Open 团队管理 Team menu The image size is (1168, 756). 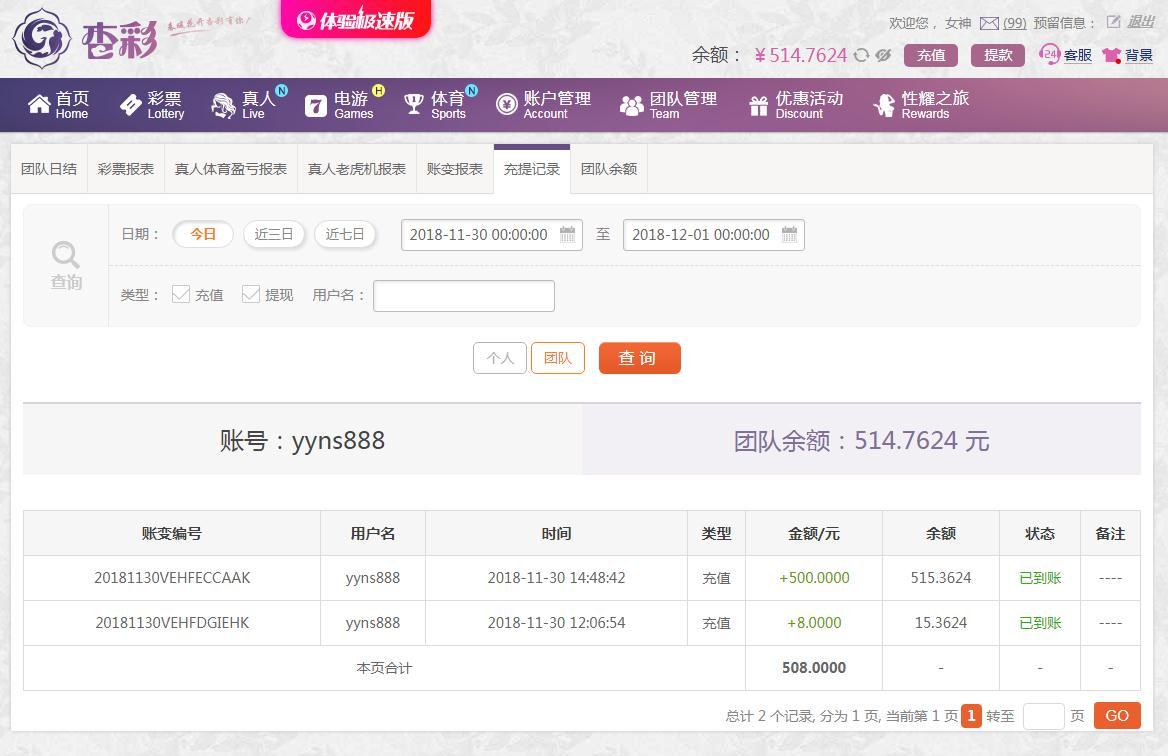(x=668, y=105)
